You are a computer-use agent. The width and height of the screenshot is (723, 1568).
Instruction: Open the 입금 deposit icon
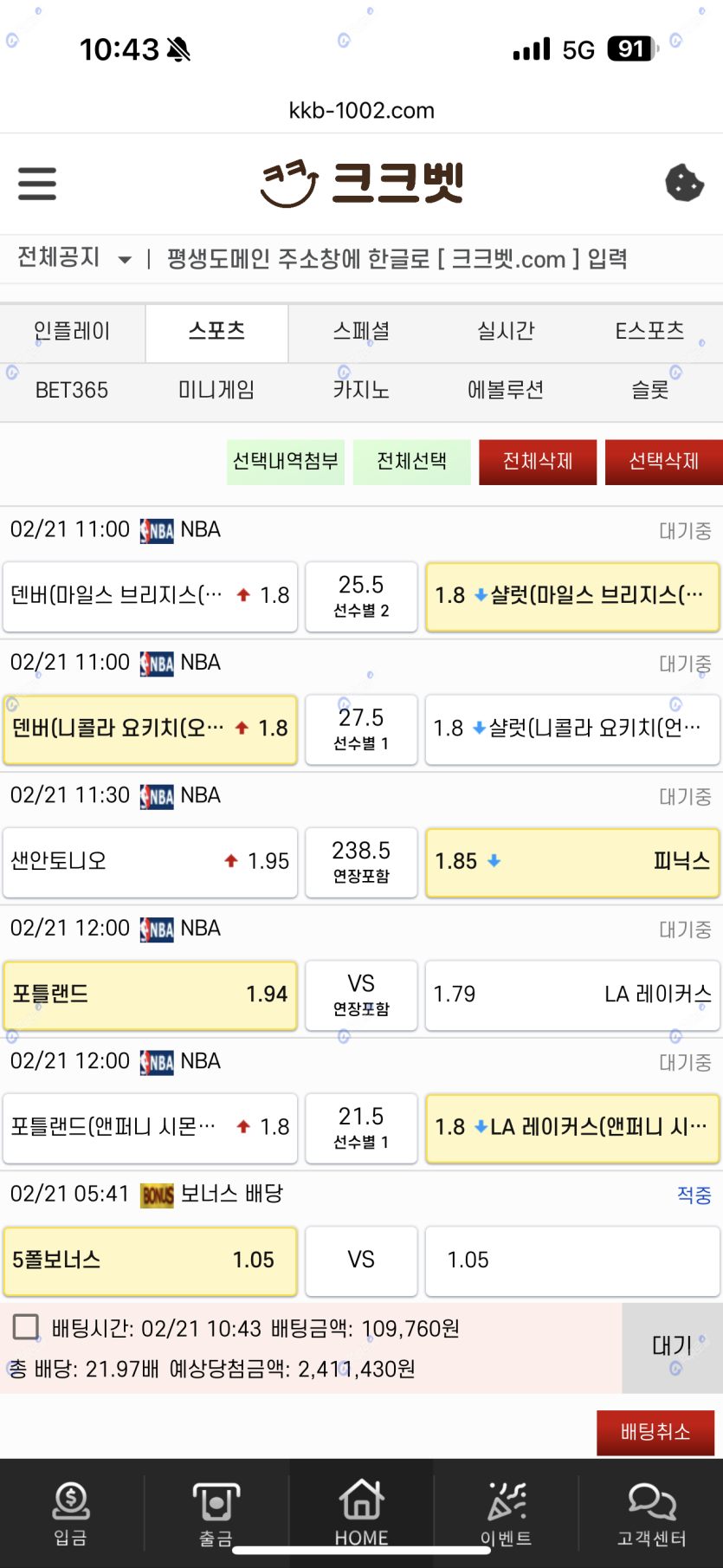(71, 1513)
